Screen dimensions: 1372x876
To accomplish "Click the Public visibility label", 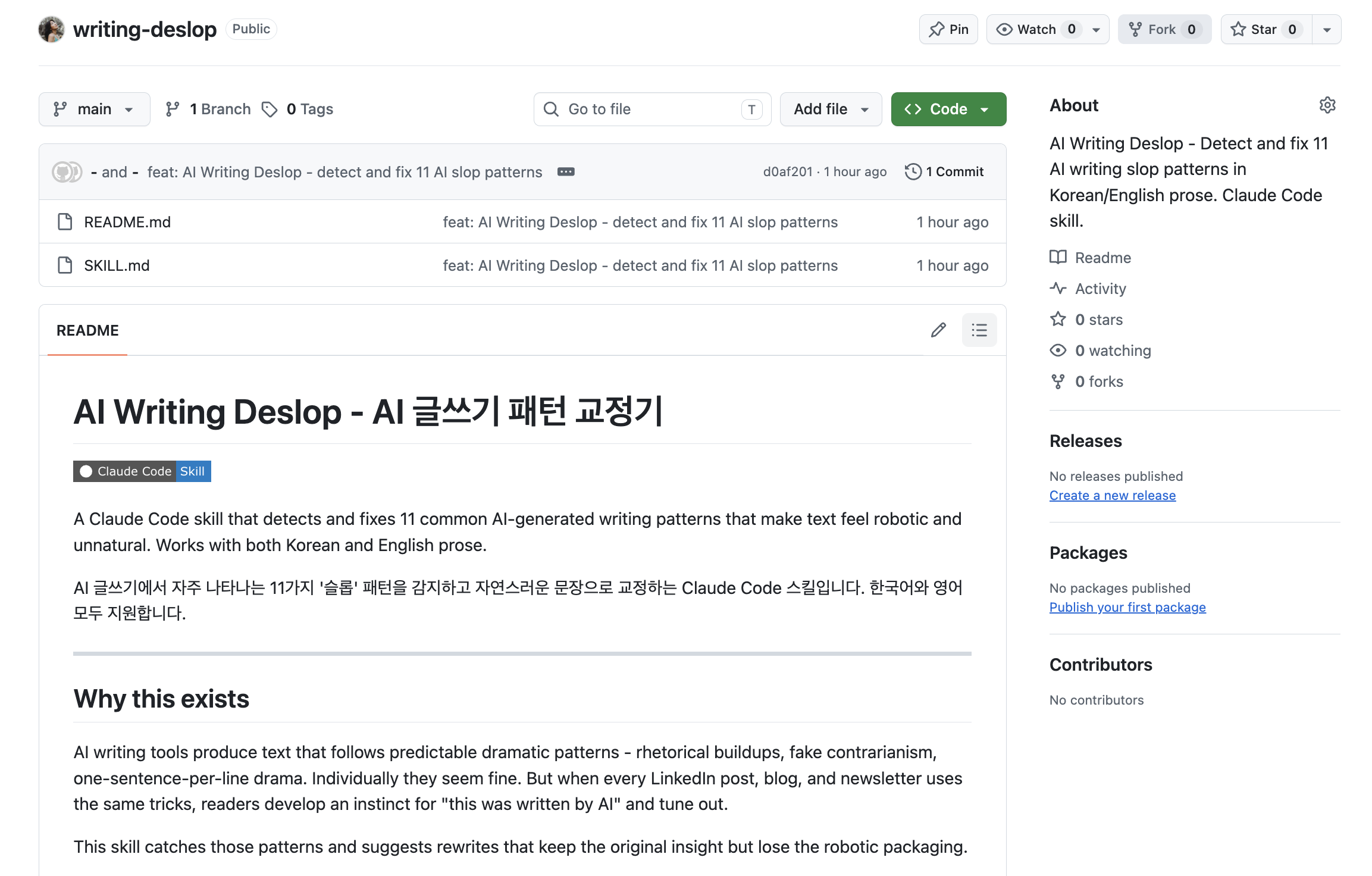I will point(251,29).
